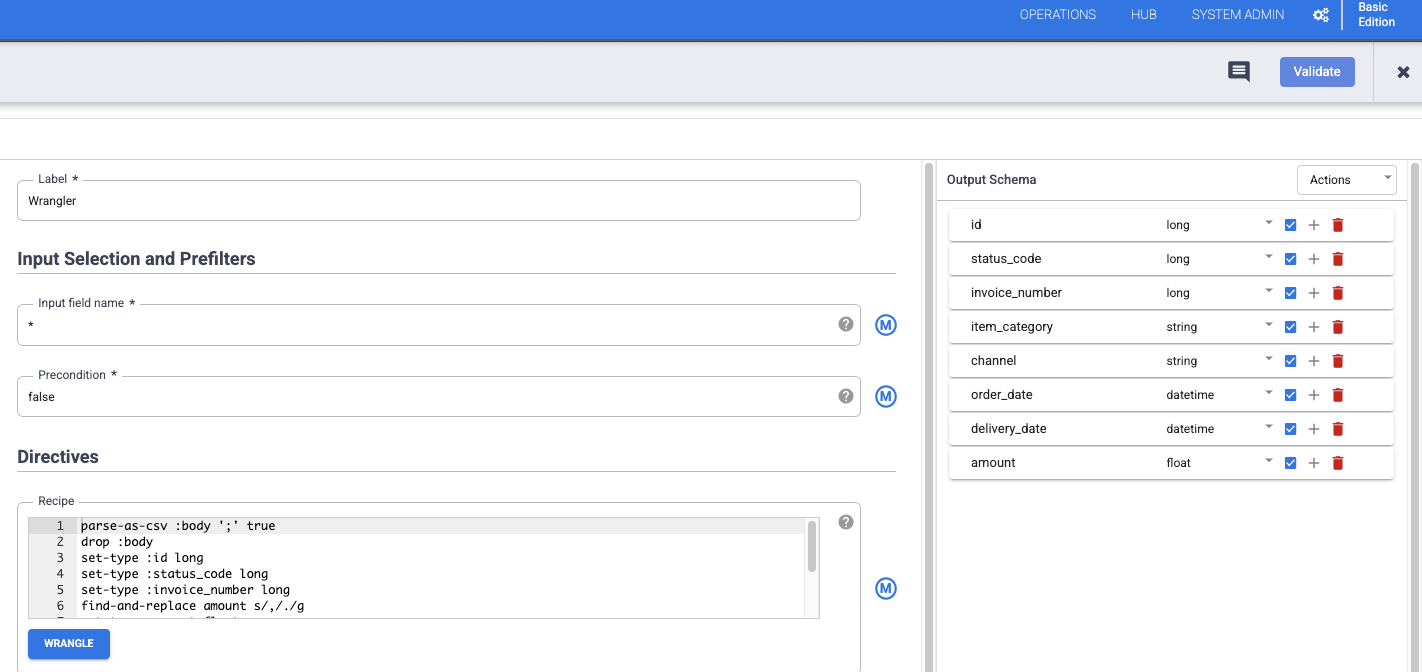Click recipe line find-and-replace amount

pos(193,606)
